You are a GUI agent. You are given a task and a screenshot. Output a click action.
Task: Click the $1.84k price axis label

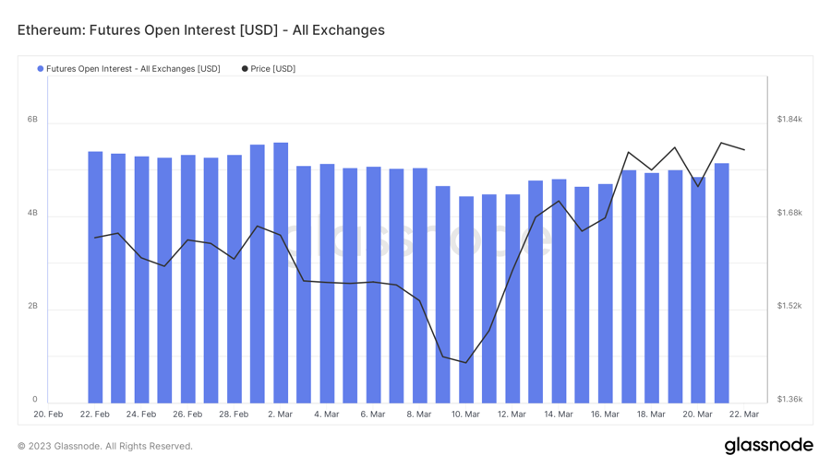[x=789, y=119]
